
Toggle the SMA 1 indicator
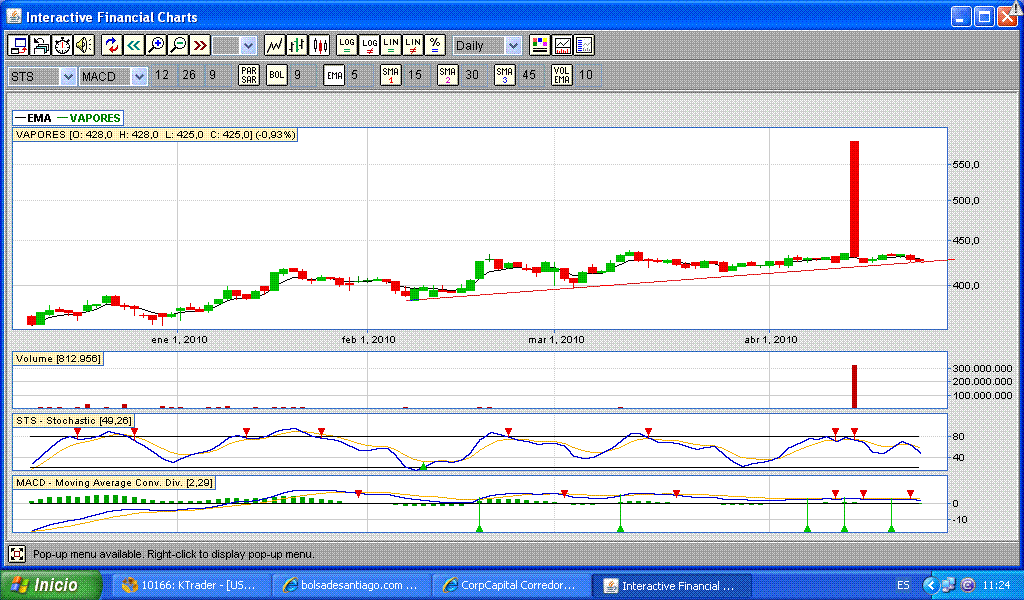pos(391,75)
